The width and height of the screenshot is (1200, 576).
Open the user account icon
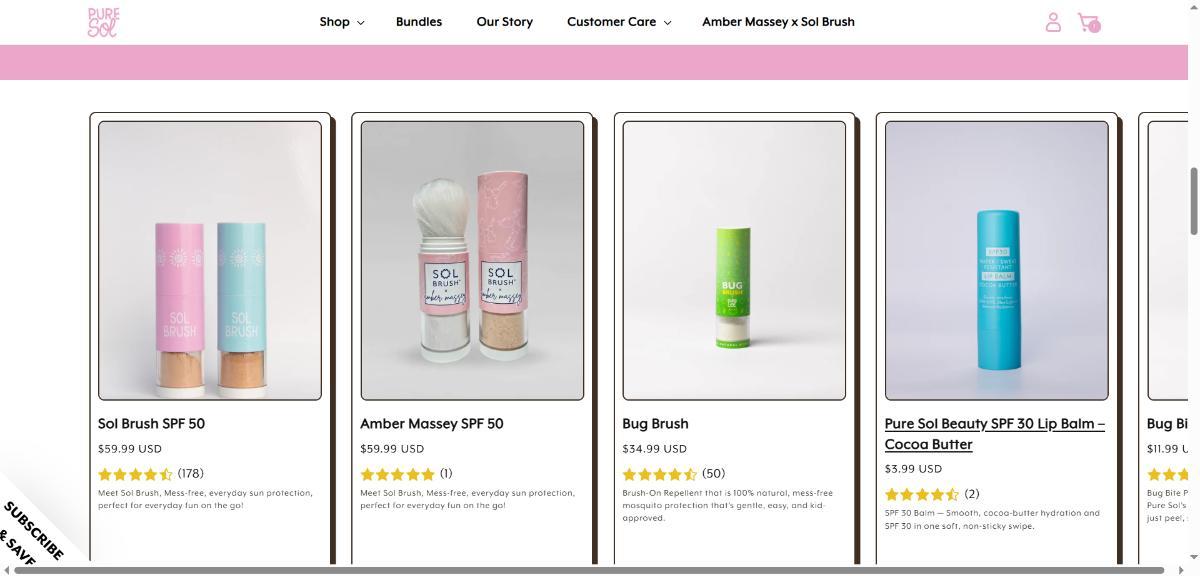point(1053,22)
